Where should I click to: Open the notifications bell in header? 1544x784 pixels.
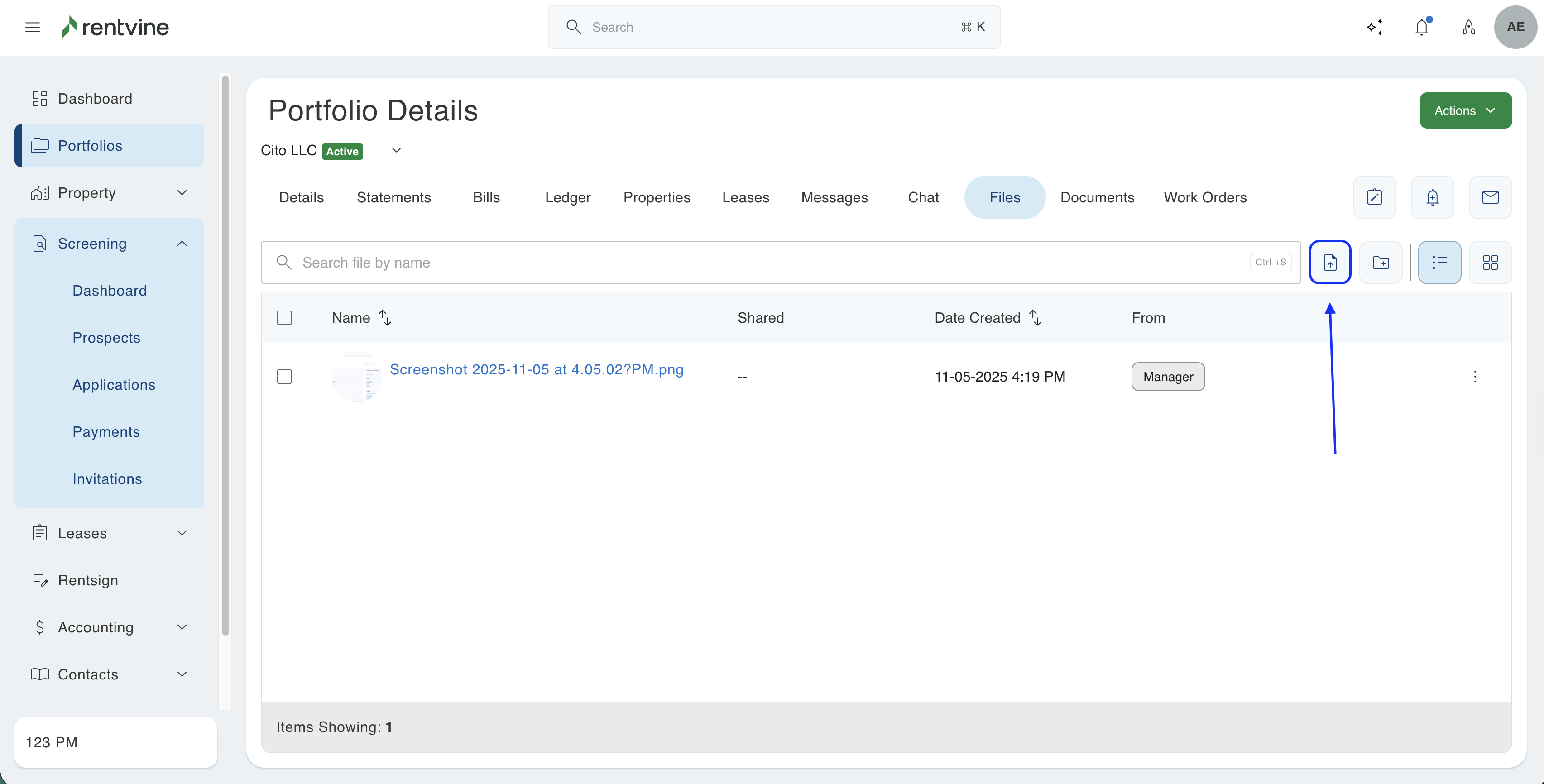1421,27
